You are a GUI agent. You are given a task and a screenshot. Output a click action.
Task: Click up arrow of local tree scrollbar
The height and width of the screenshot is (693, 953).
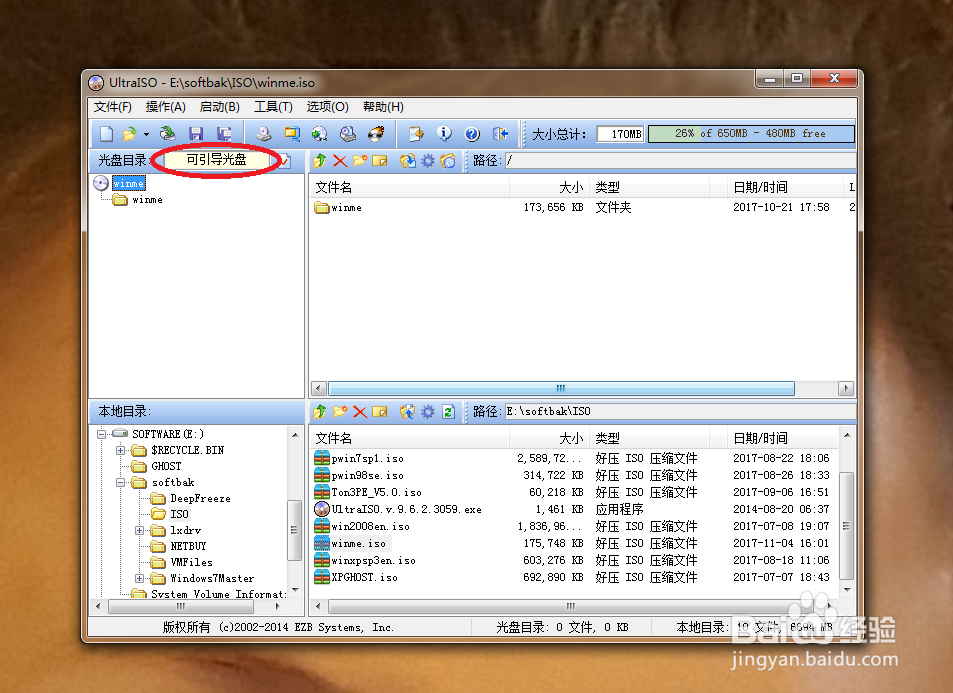295,435
